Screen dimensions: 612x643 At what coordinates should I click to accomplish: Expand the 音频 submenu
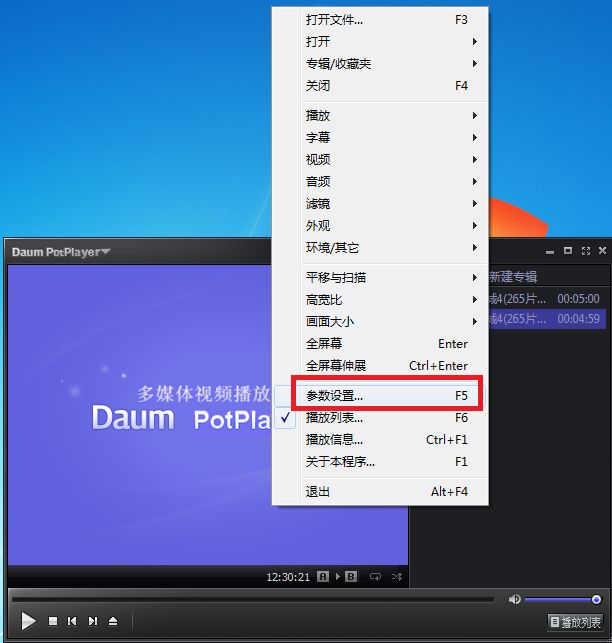point(380,182)
